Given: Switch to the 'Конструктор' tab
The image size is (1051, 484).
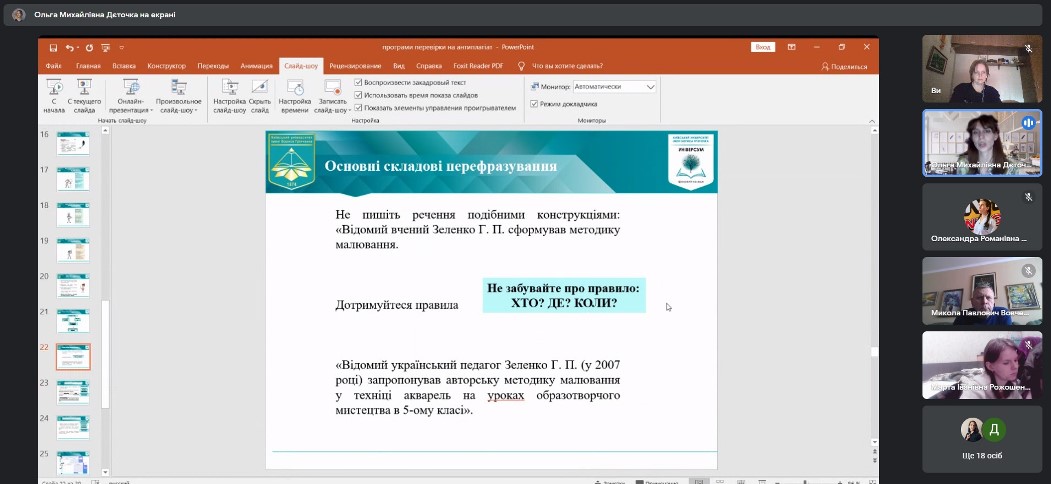Looking at the screenshot, I should coord(166,66).
